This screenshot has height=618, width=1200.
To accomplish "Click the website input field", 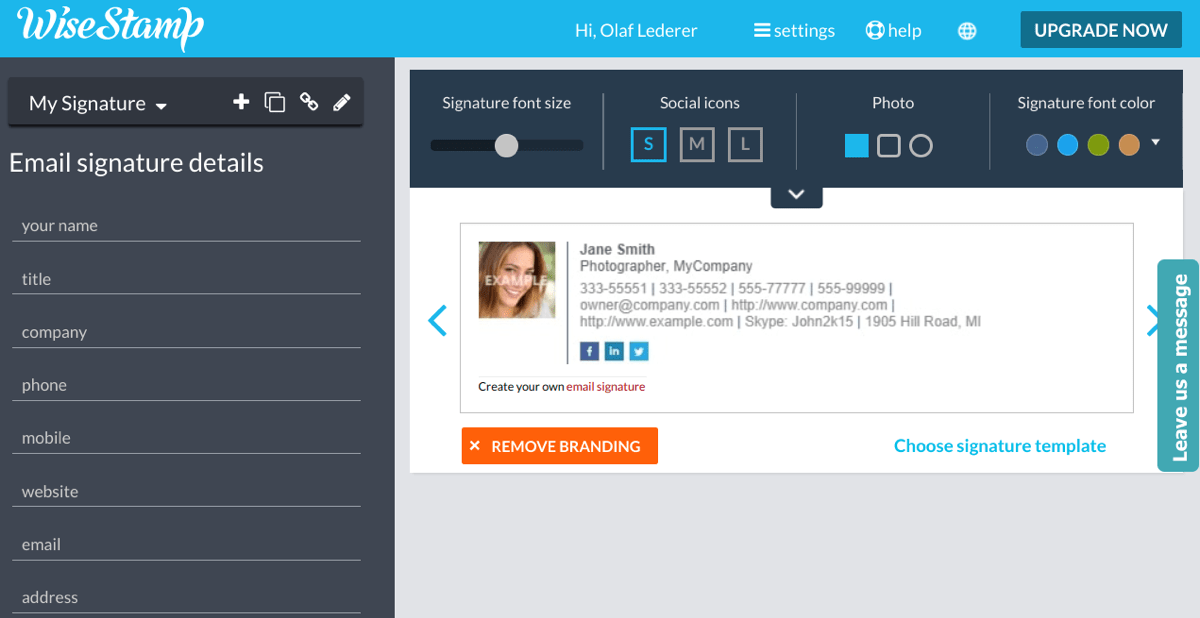I will tap(186, 491).
